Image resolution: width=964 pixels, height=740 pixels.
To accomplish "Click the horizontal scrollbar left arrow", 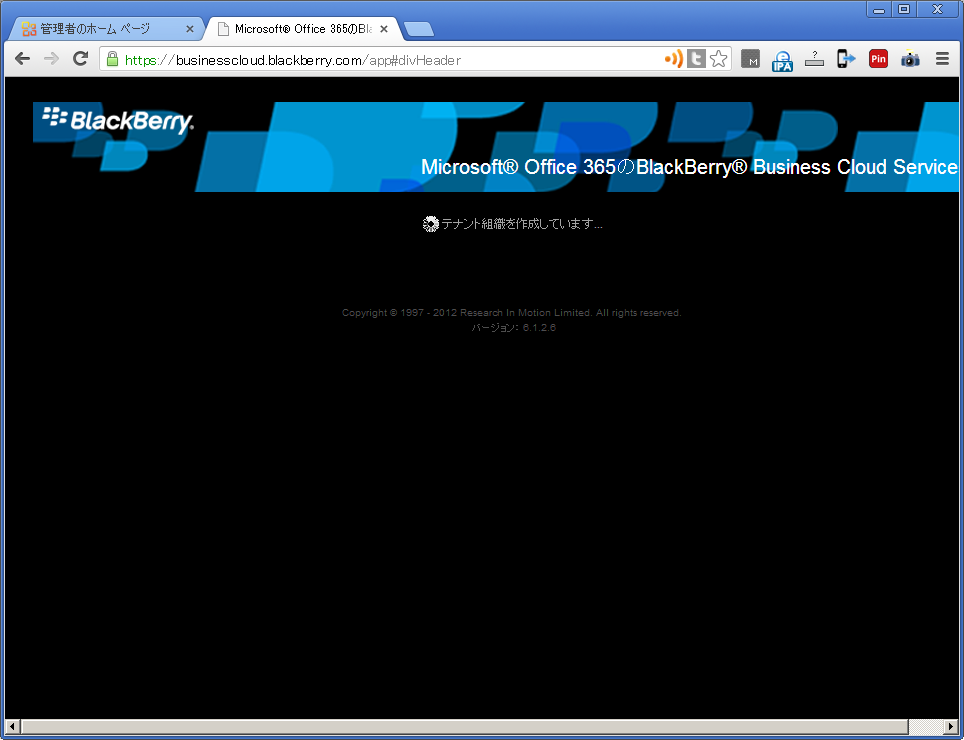I will (12, 727).
